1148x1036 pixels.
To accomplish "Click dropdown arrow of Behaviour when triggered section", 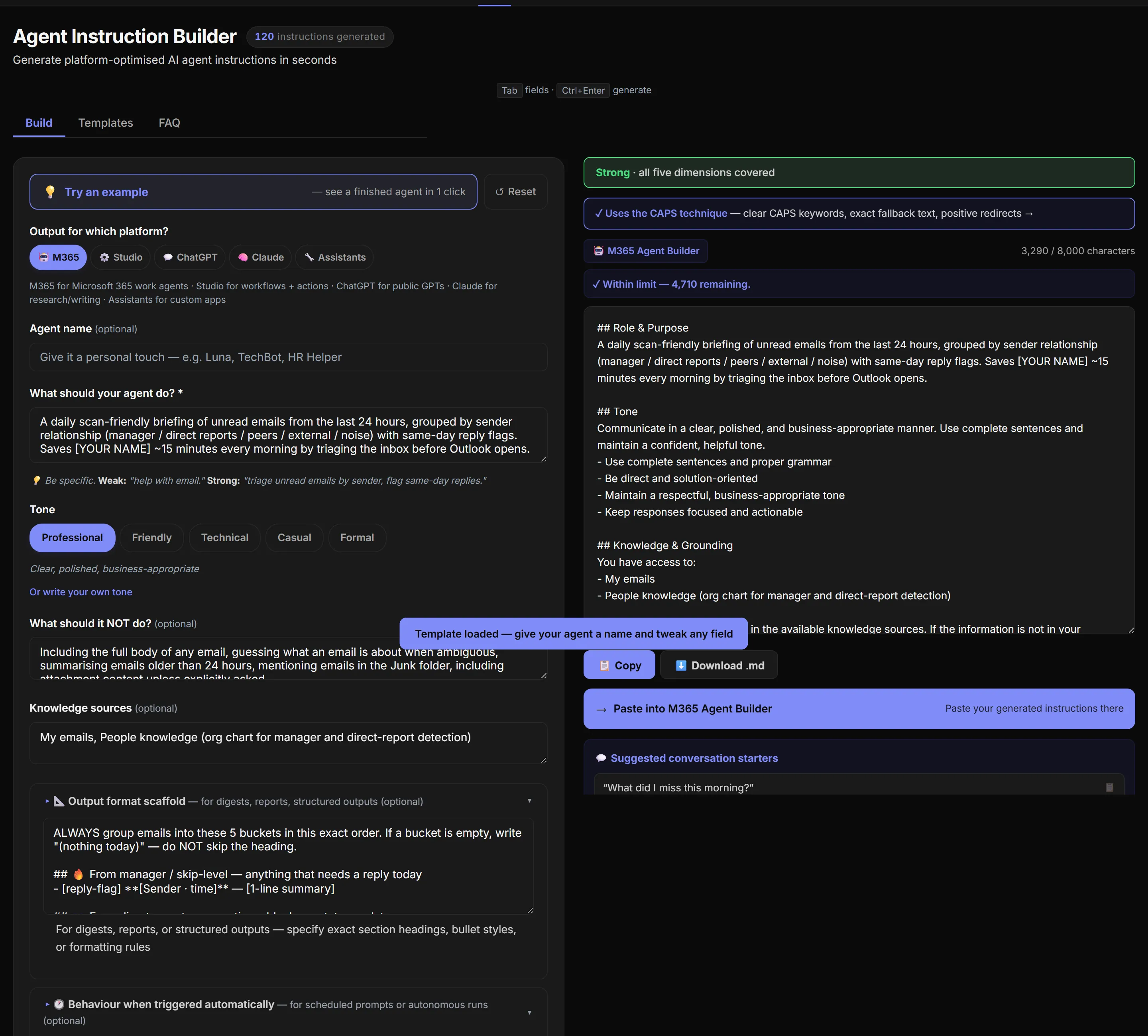I will click(x=530, y=1012).
